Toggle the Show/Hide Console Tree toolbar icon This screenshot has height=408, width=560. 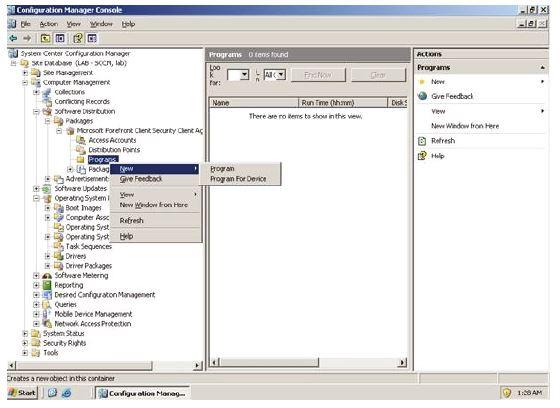pos(60,38)
